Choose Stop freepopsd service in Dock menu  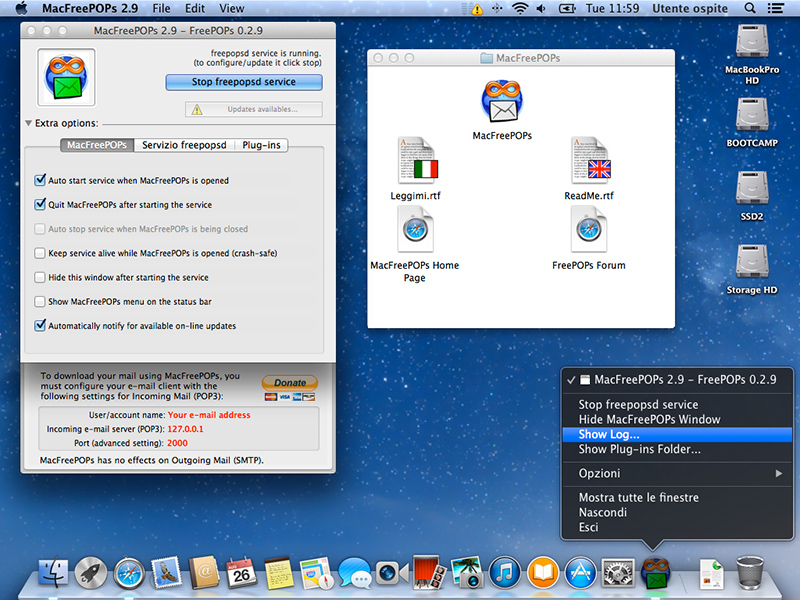(678, 405)
